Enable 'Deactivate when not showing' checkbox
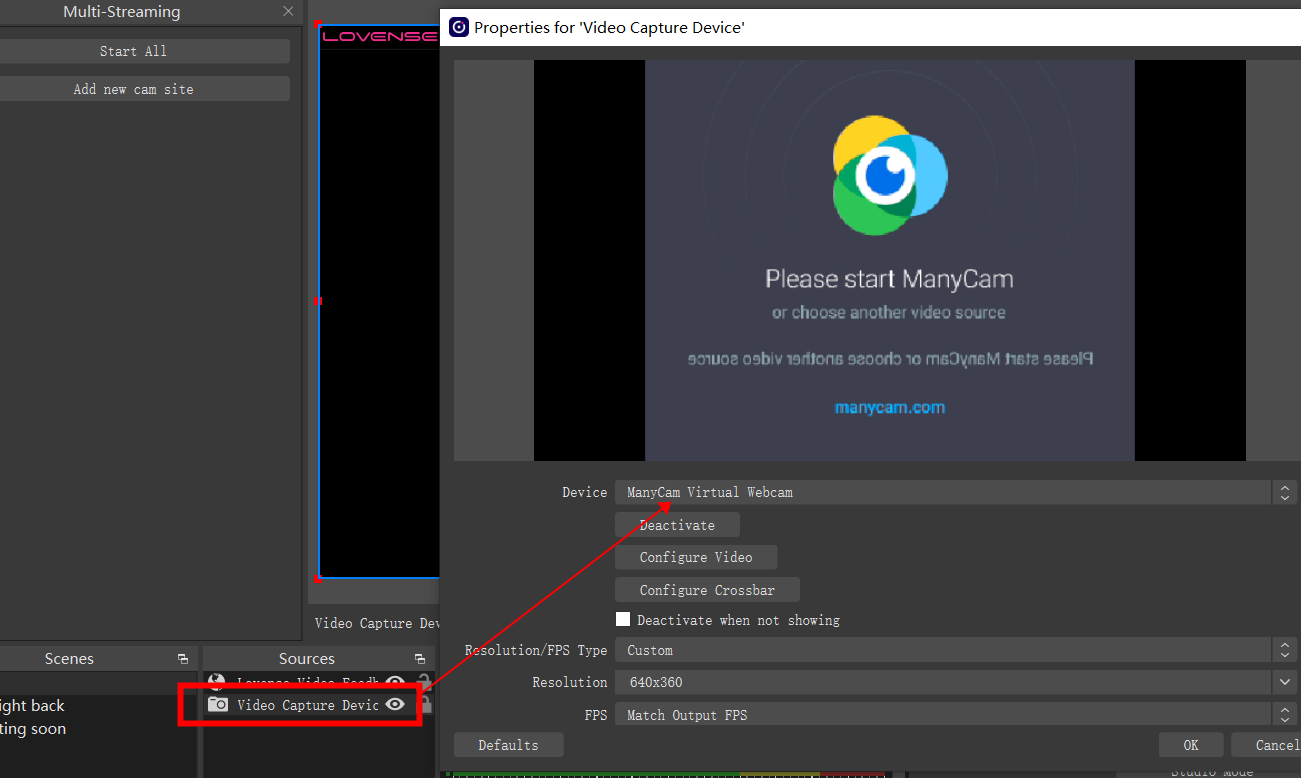The height and width of the screenshot is (778, 1301). (x=623, y=619)
